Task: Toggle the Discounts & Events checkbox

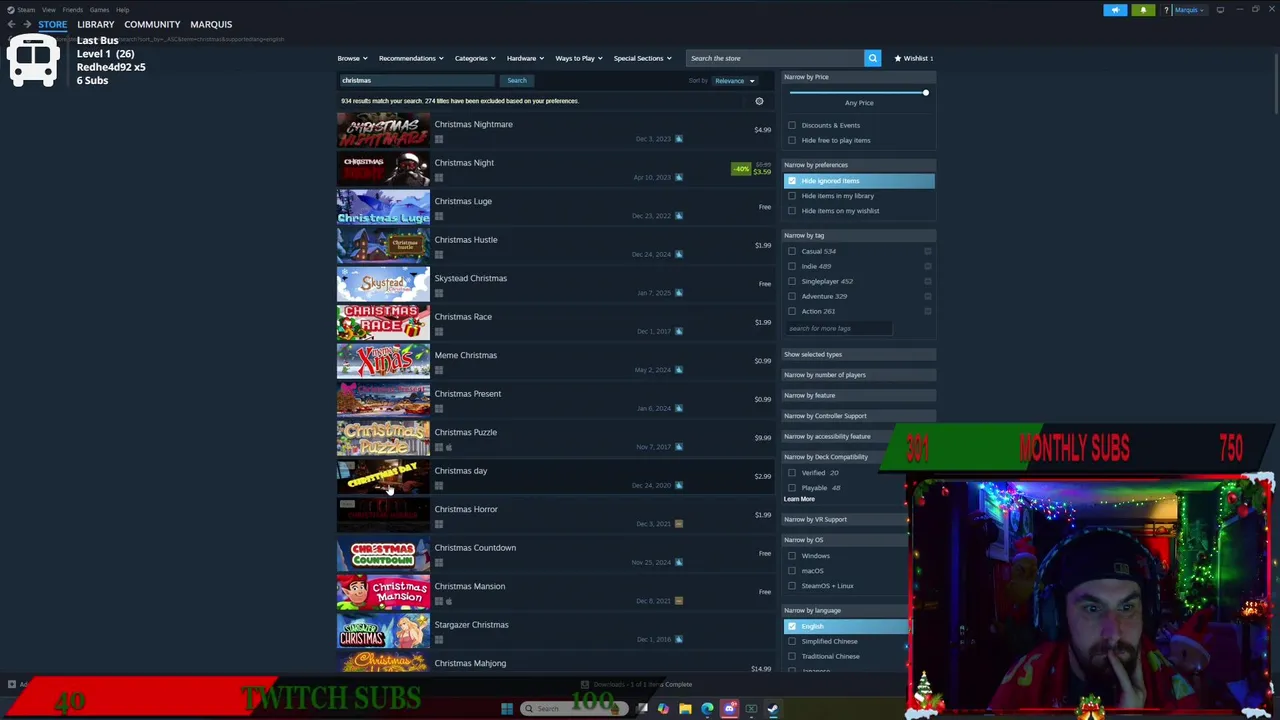Action: pos(792,125)
